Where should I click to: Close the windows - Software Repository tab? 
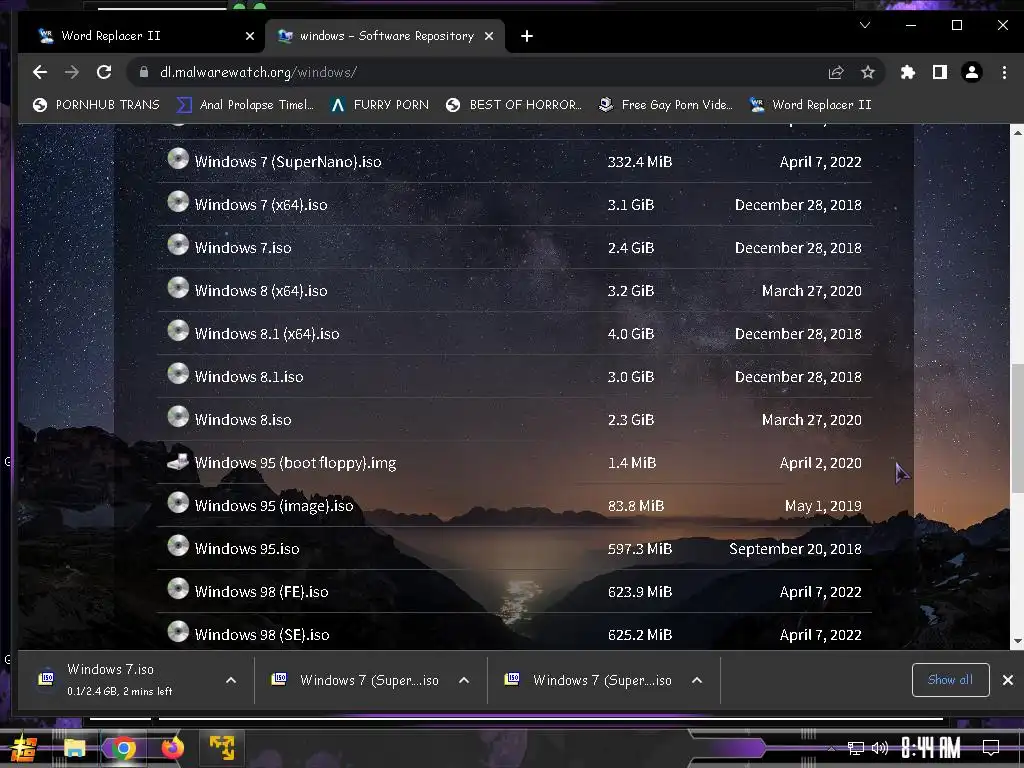pos(488,37)
